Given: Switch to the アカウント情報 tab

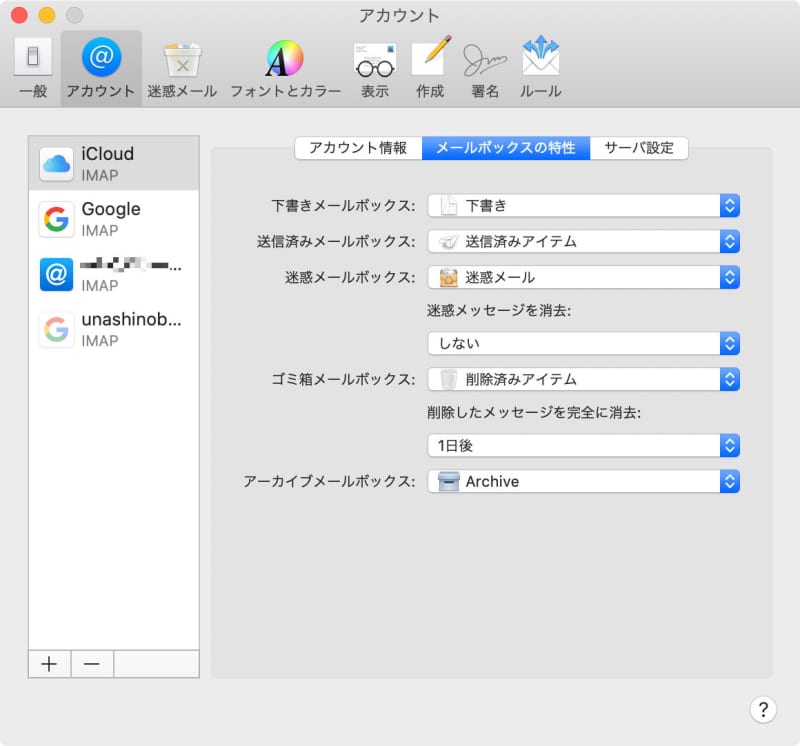Looking at the screenshot, I should click(358, 148).
